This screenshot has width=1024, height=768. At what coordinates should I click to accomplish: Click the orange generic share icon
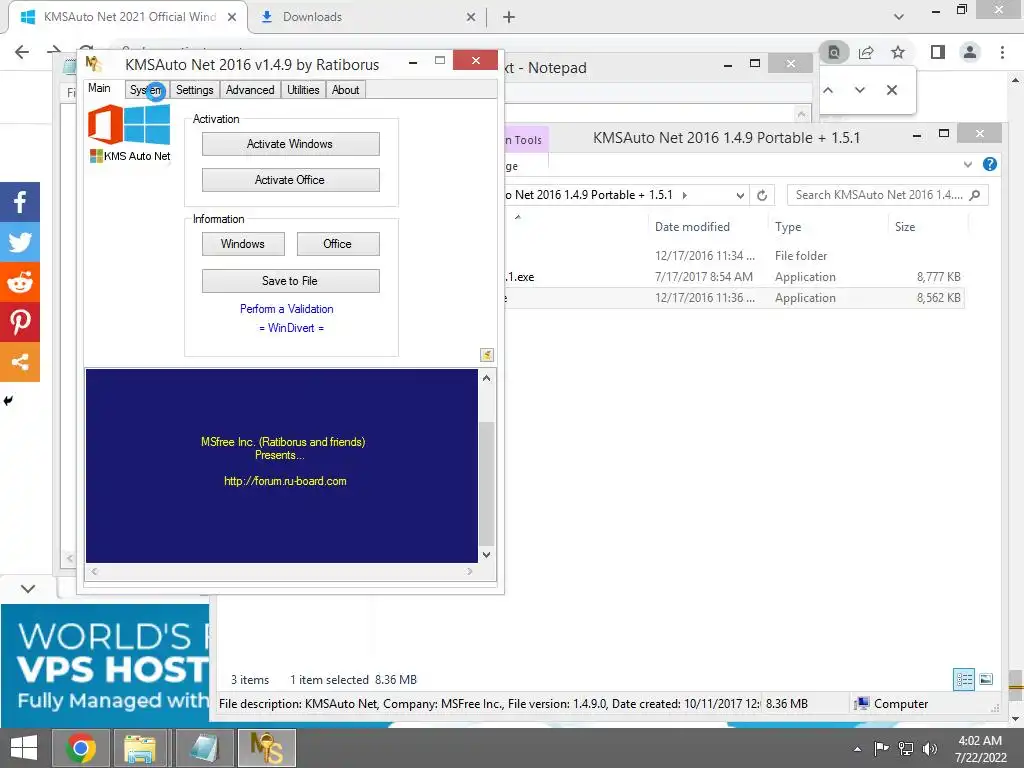tap(20, 361)
